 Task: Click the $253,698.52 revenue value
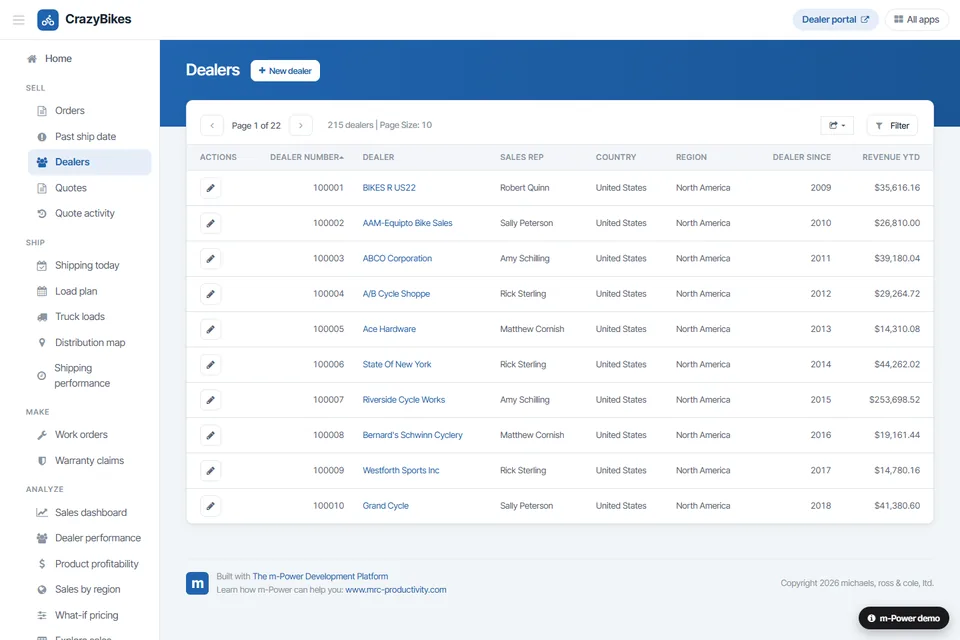click(894, 400)
